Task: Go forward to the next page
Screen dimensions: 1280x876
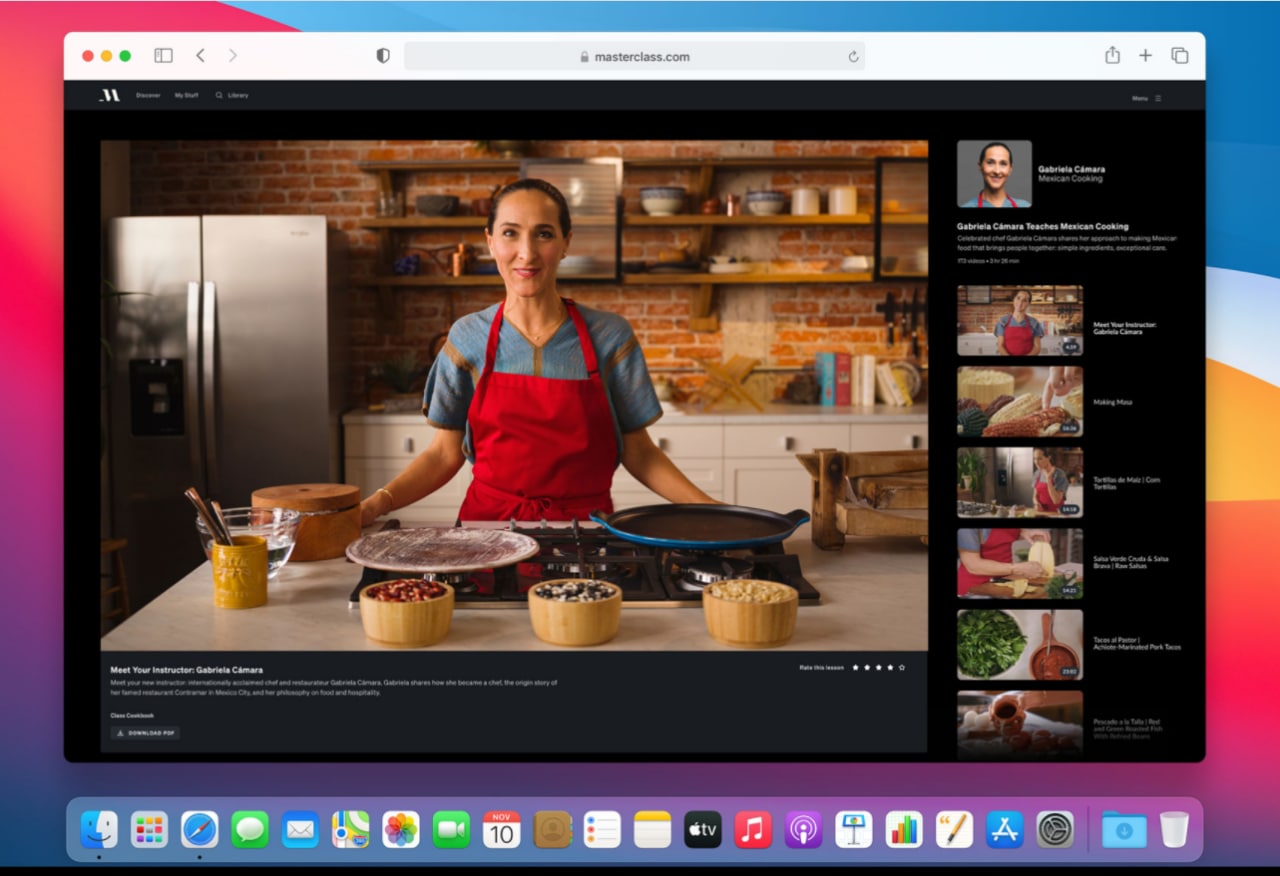Action: click(x=233, y=56)
